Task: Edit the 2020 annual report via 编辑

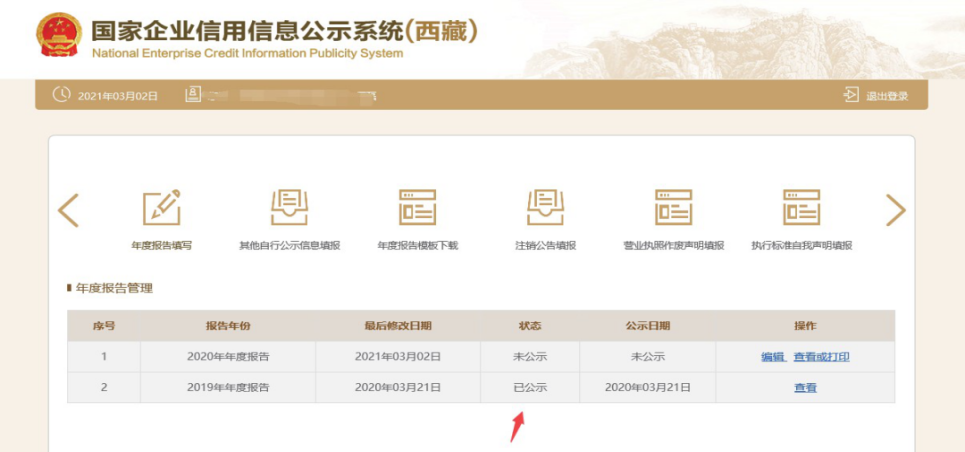Action: tap(773, 357)
